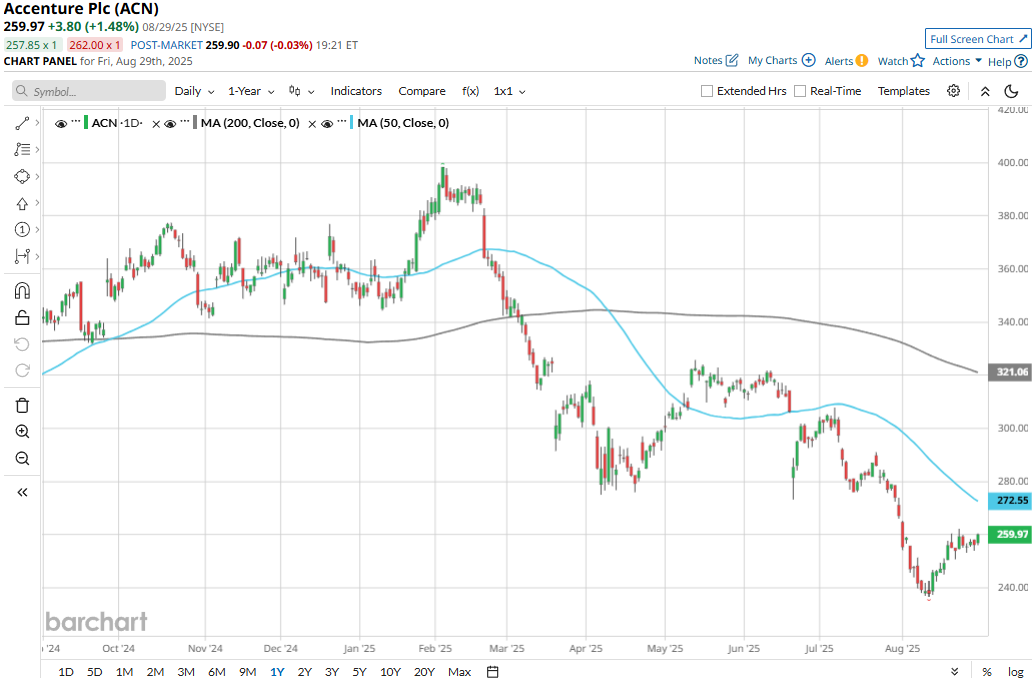
Task: Redo the last chart action
Action: [x=22, y=371]
